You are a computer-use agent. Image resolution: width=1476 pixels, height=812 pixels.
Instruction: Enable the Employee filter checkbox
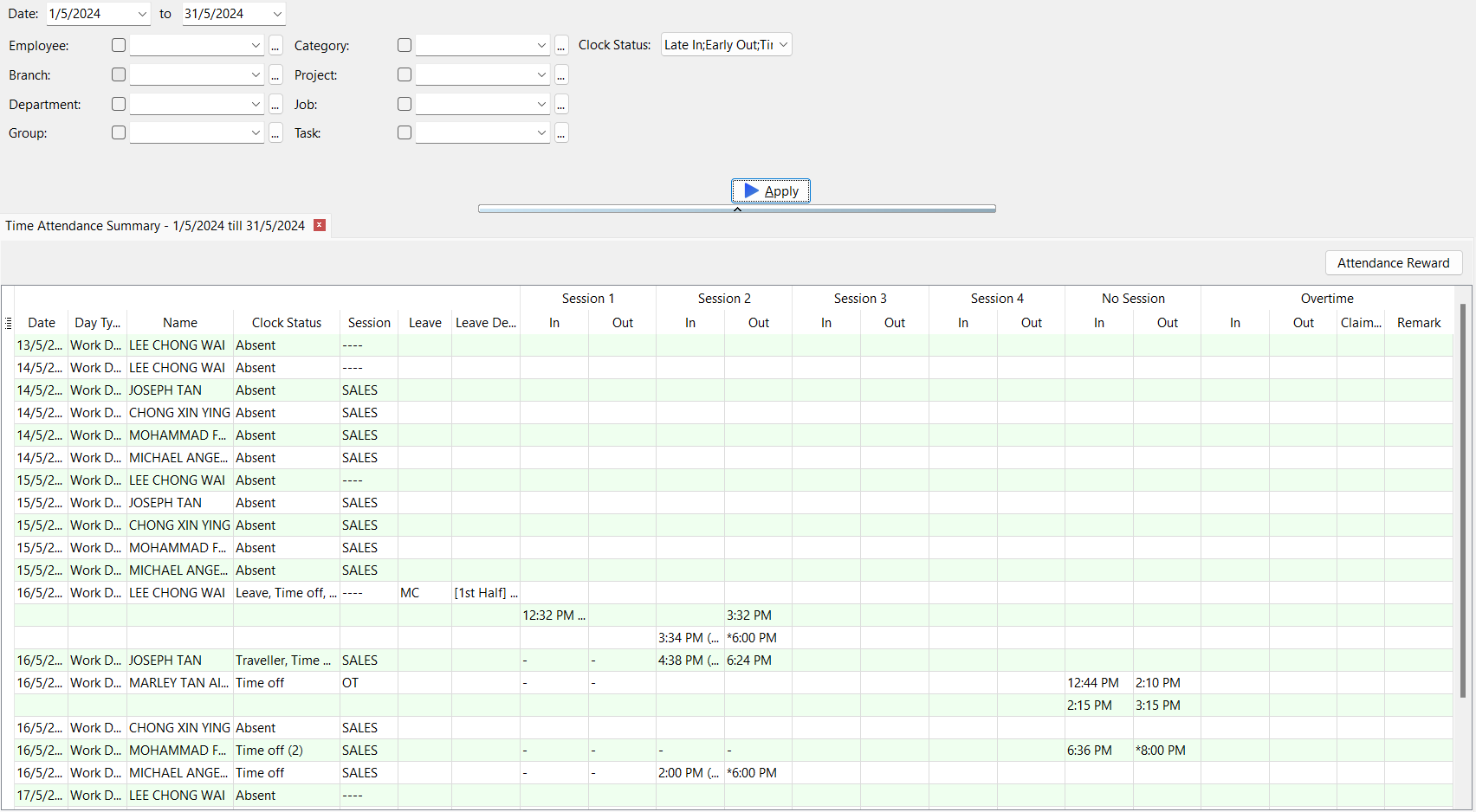click(x=118, y=45)
